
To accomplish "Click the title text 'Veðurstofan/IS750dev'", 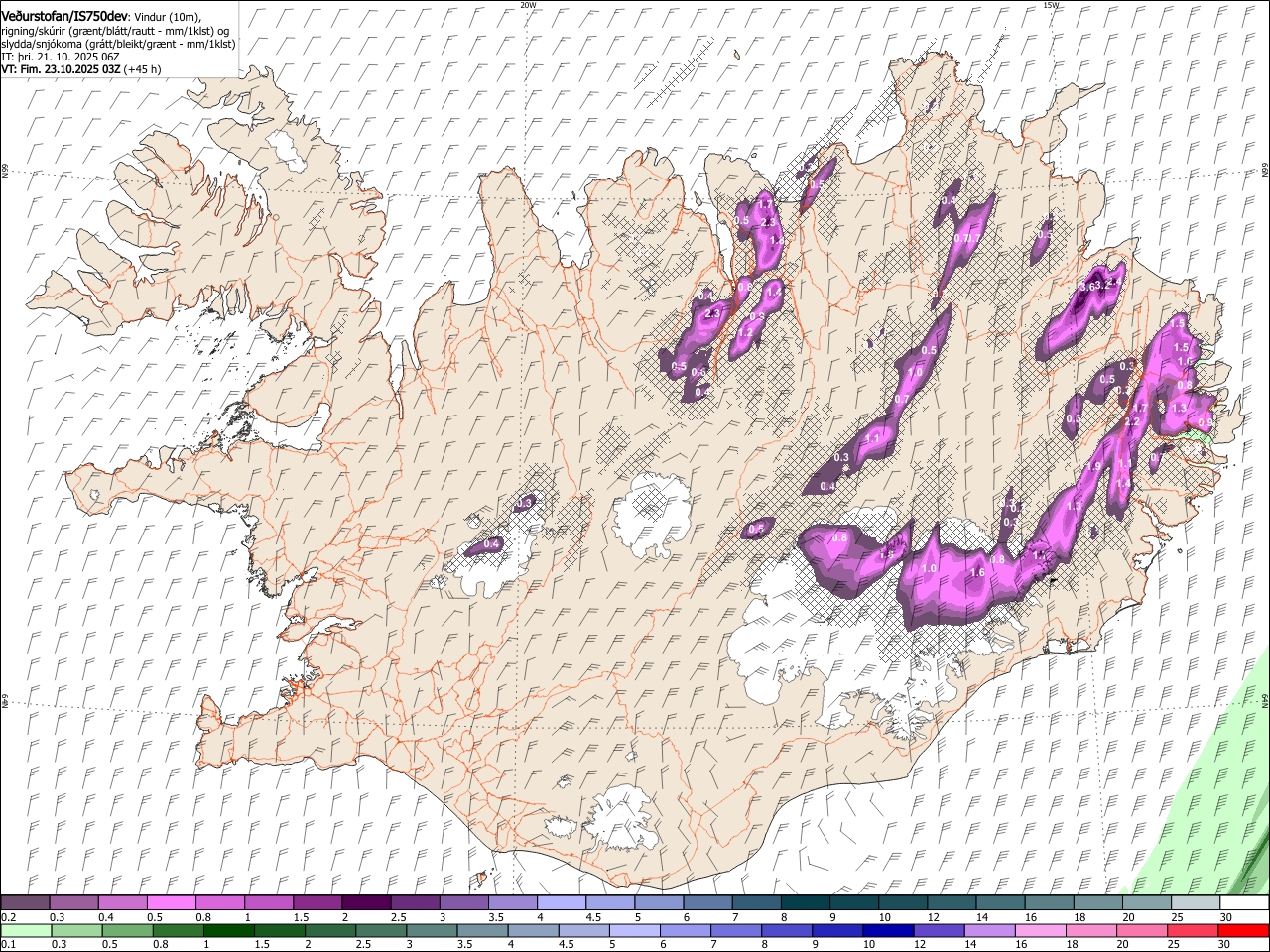I will pos(64,16).
